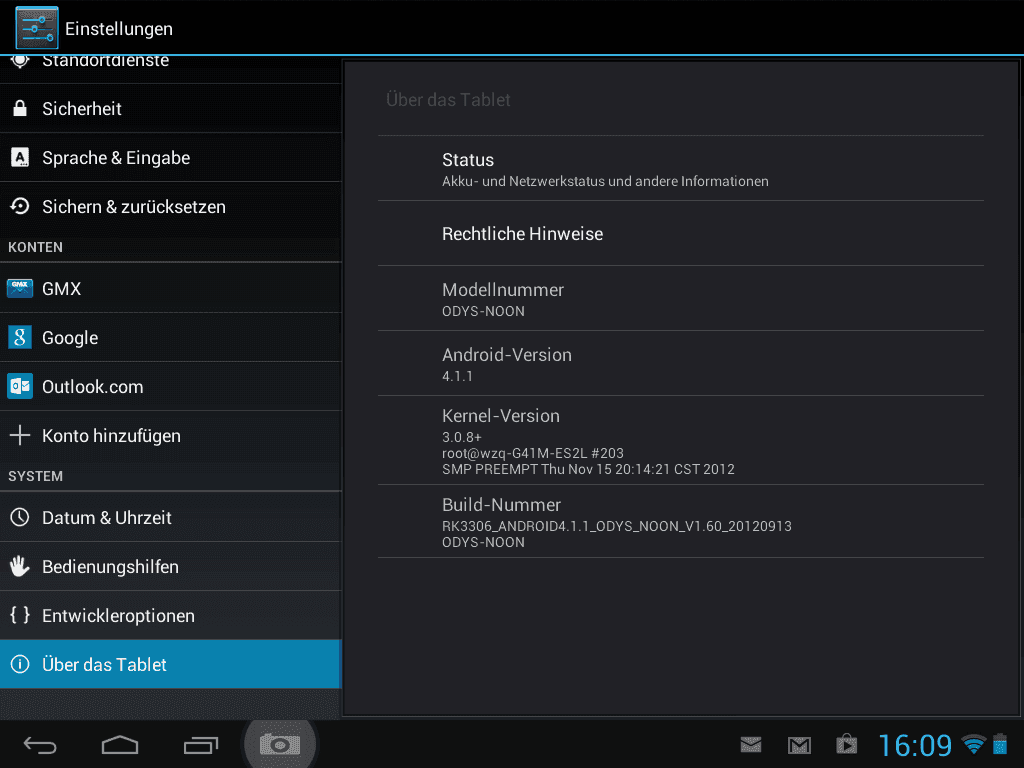Tap the Sprache & Eingabe keyboard icon

(x=20, y=157)
